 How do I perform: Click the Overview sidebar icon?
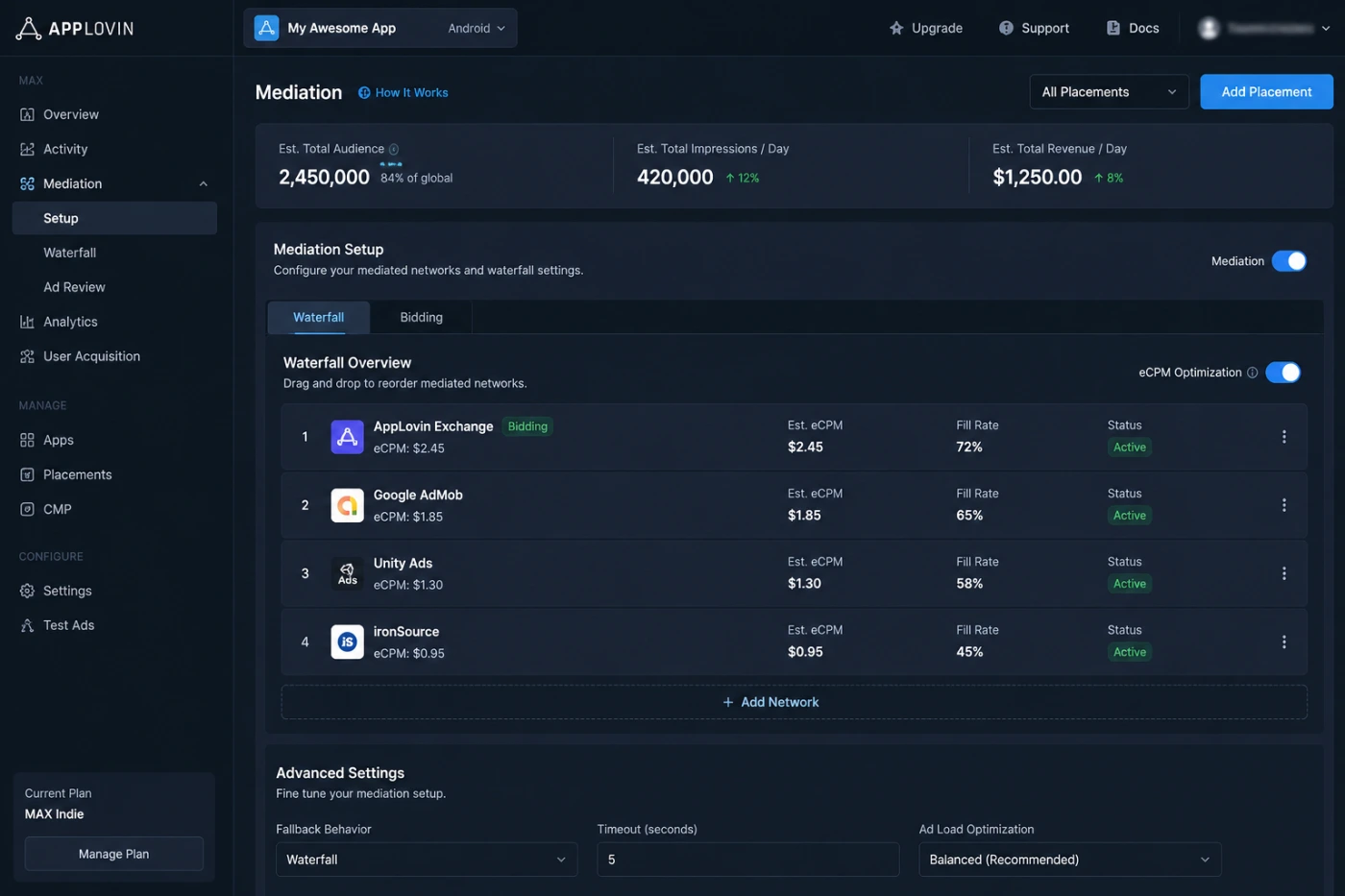[27, 114]
